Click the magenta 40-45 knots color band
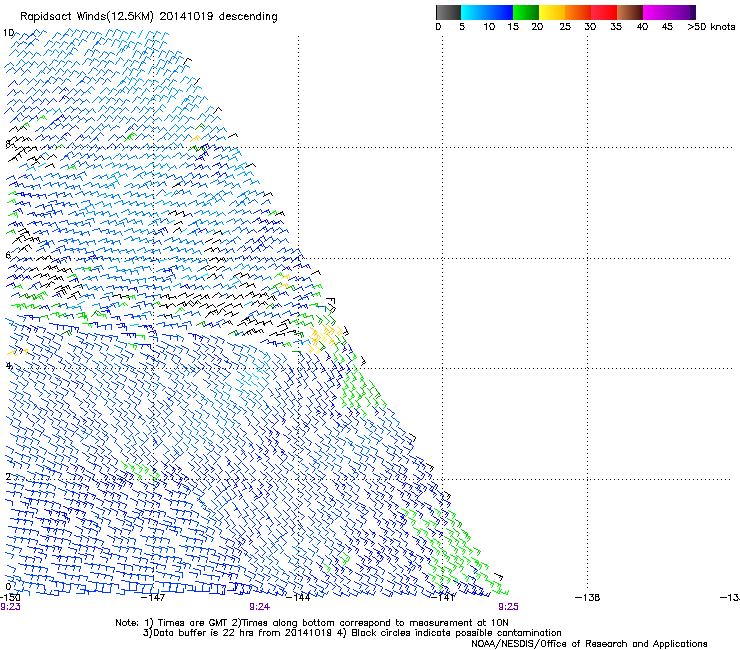The width and height of the screenshot is (740, 650). (x=656, y=12)
